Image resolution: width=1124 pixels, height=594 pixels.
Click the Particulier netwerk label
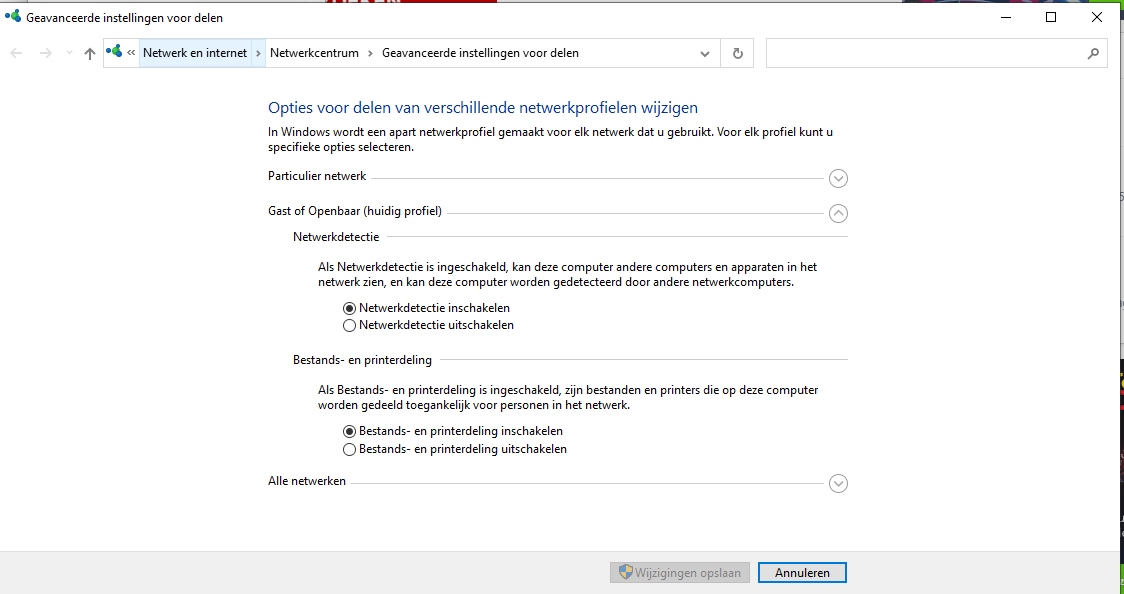[x=317, y=176]
